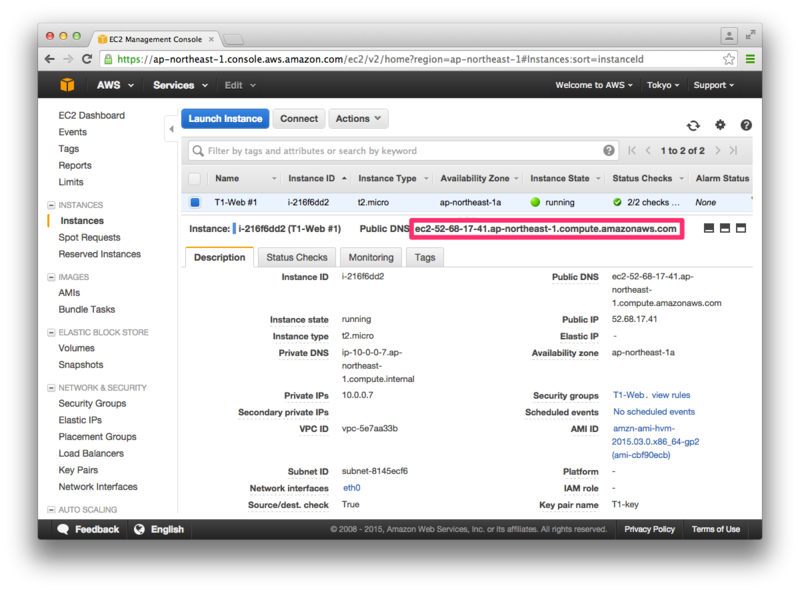The image size is (800, 592).
Task: Refresh the instances list
Action: pos(693,125)
